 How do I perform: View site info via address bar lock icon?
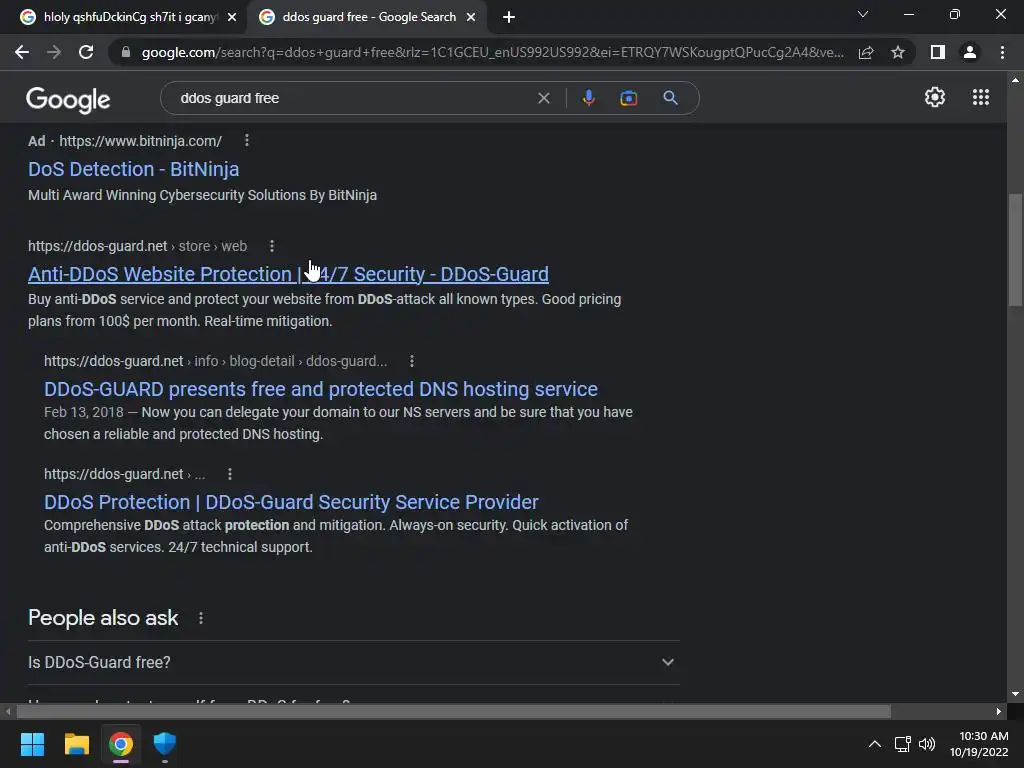[x=126, y=52]
